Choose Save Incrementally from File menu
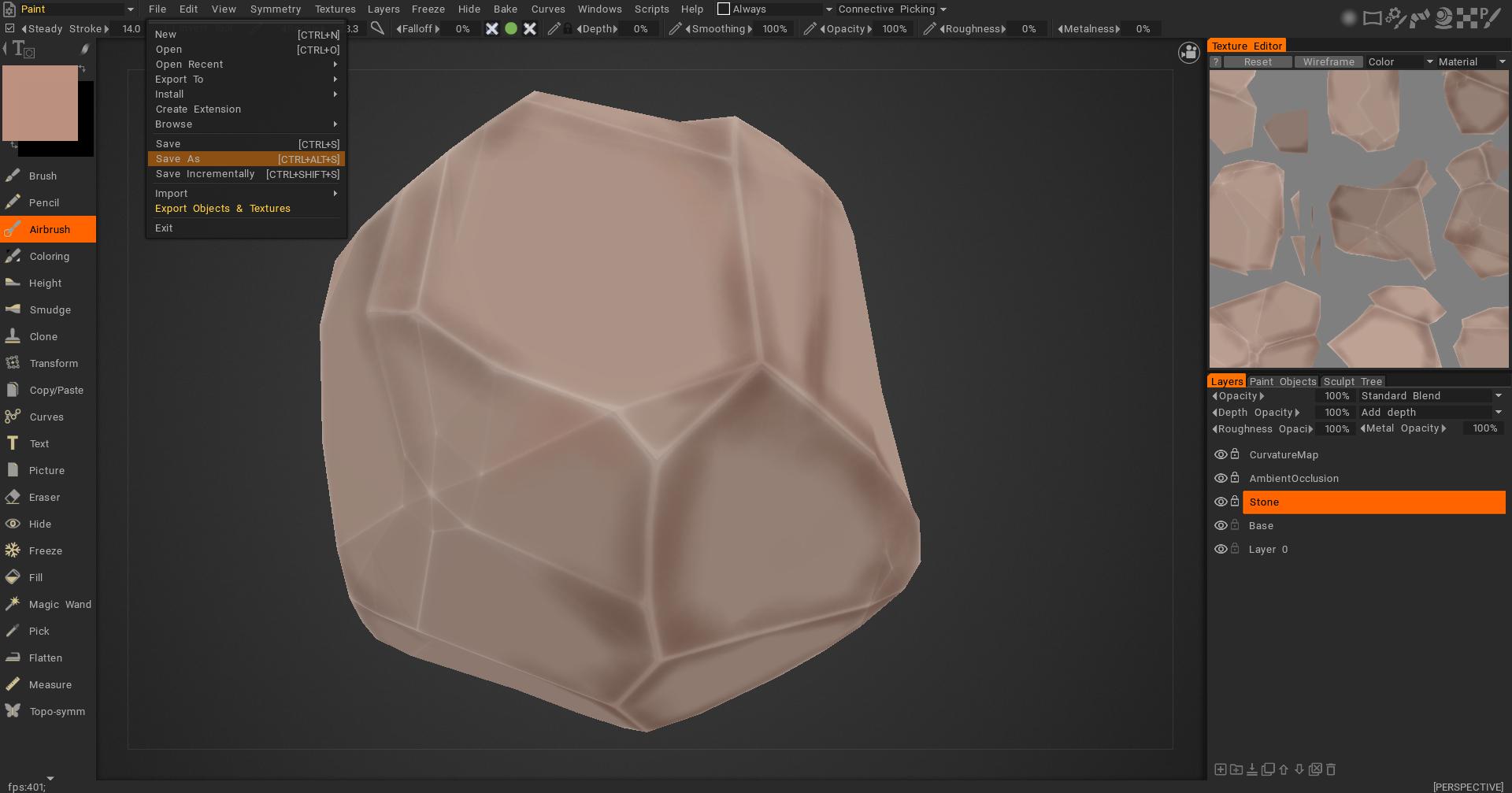 click(246, 173)
